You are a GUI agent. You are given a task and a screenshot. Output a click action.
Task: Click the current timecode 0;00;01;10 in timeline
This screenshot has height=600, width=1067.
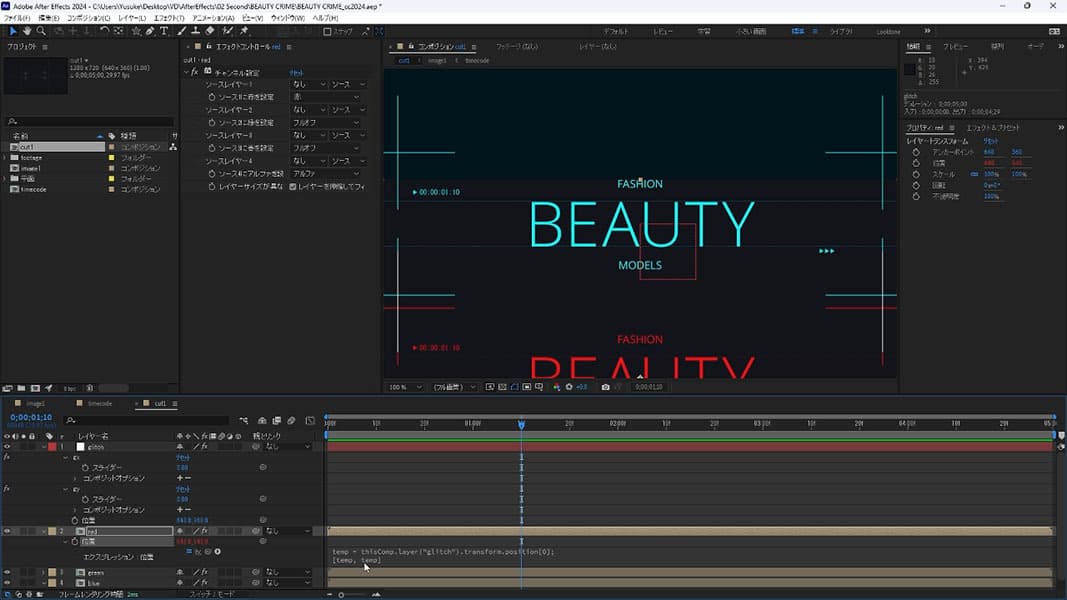[30, 416]
